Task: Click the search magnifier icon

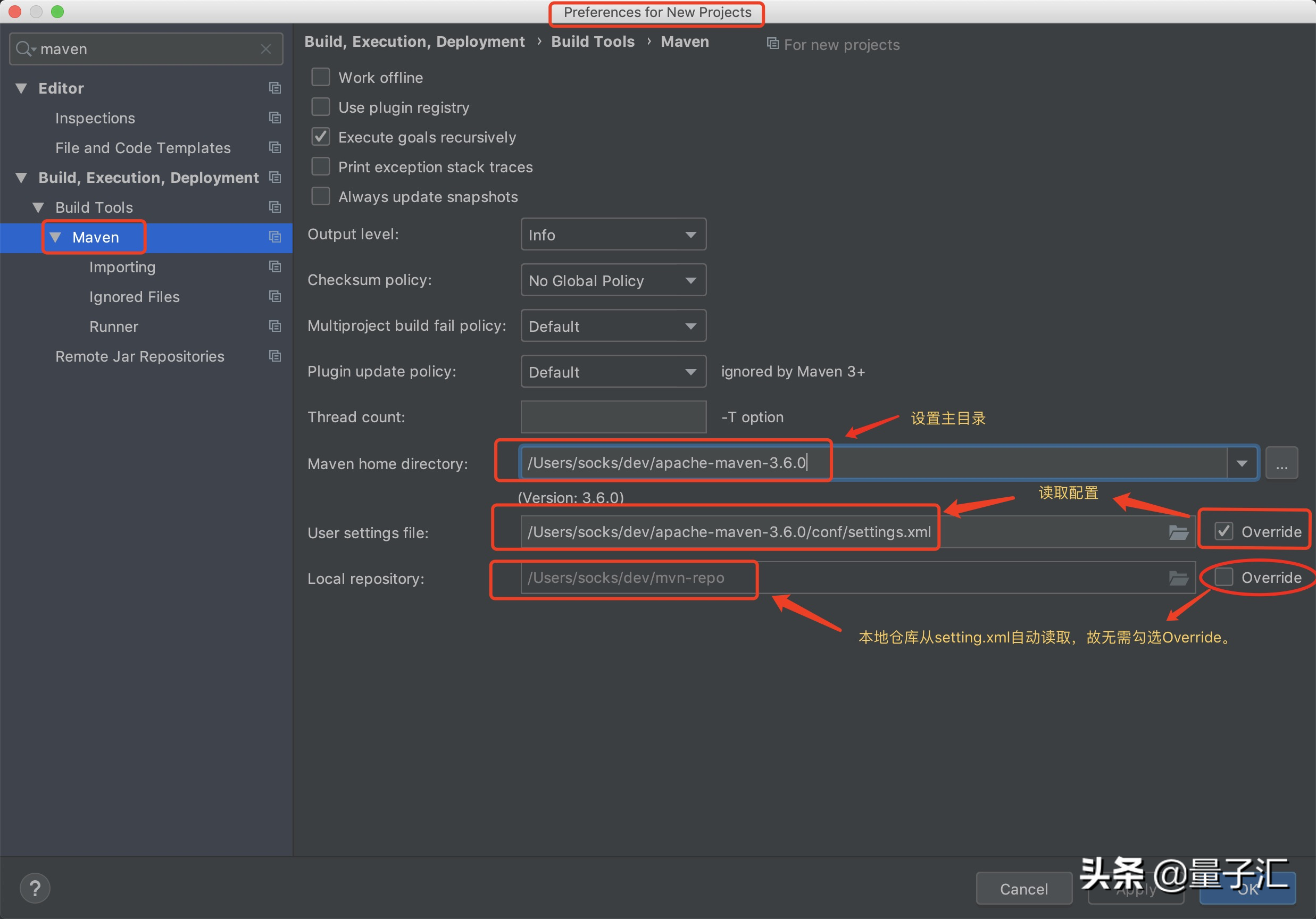Action: [x=24, y=49]
